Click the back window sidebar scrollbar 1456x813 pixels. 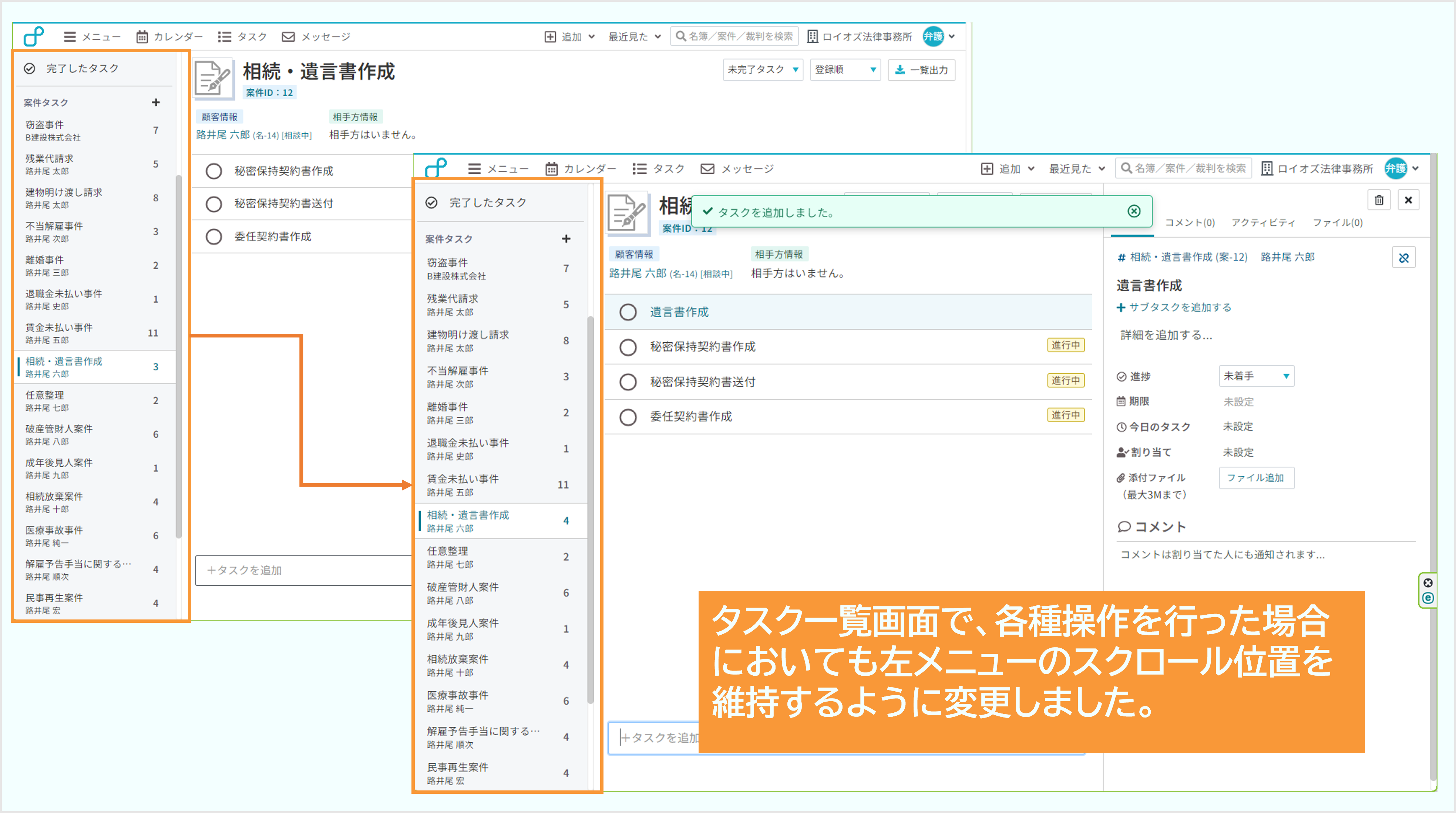(x=179, y=356)
